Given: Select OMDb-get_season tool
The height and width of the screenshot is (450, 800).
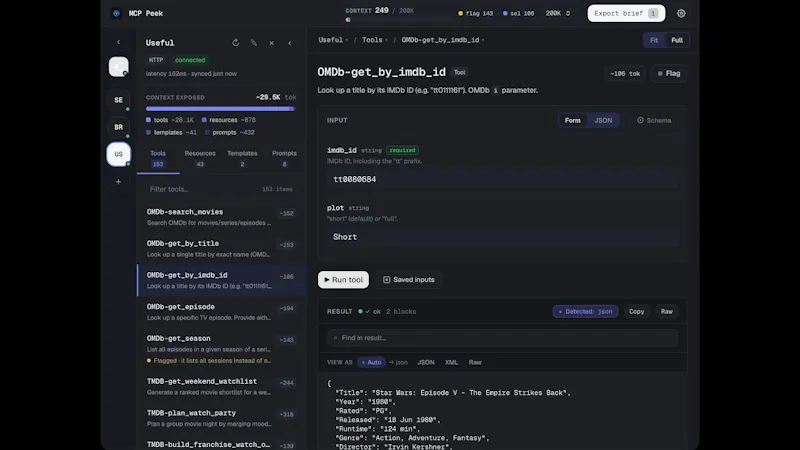Looking at the screenshot, I should pos(221,349).
